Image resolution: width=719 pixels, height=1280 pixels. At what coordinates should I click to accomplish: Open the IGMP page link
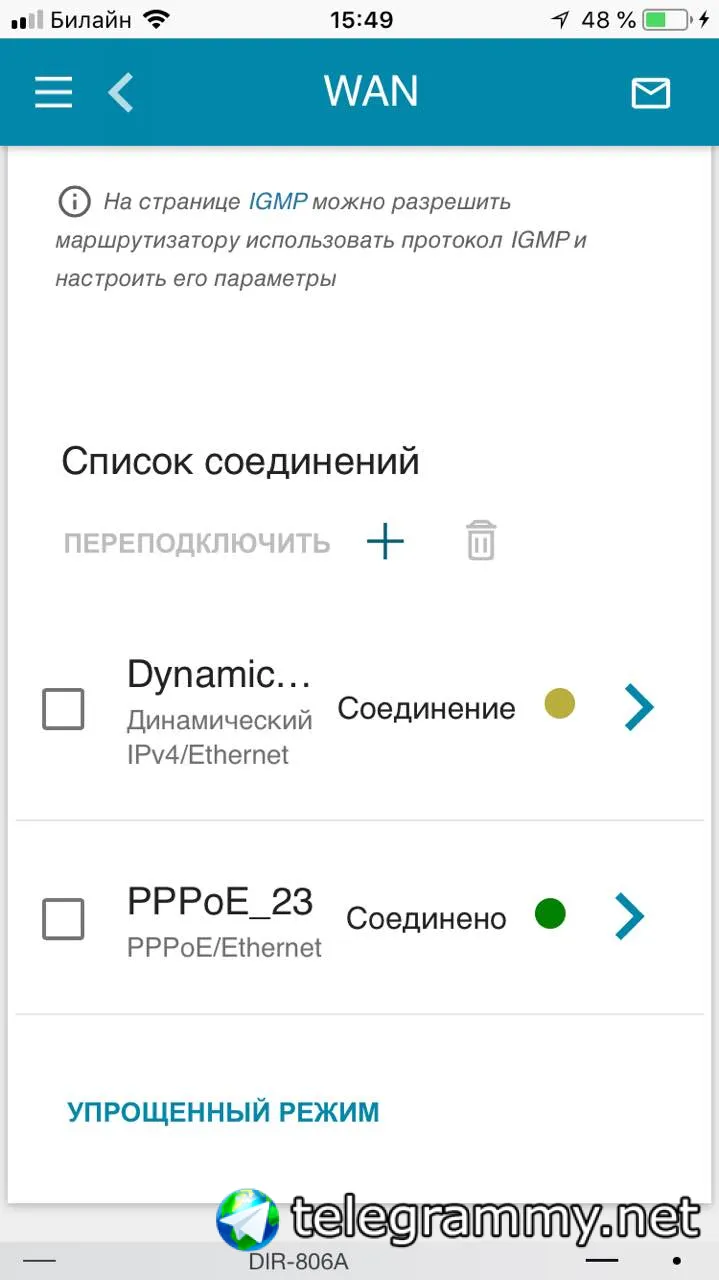click(277, 202)
